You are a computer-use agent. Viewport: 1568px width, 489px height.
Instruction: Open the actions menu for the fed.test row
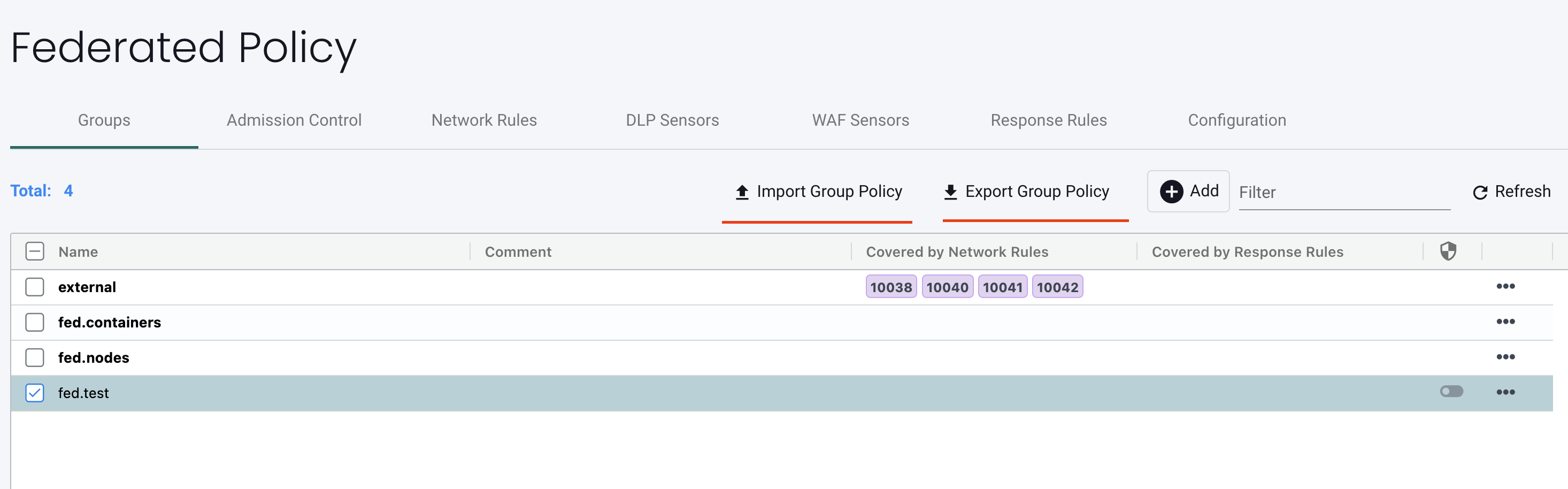click(x=1506, y=393)
